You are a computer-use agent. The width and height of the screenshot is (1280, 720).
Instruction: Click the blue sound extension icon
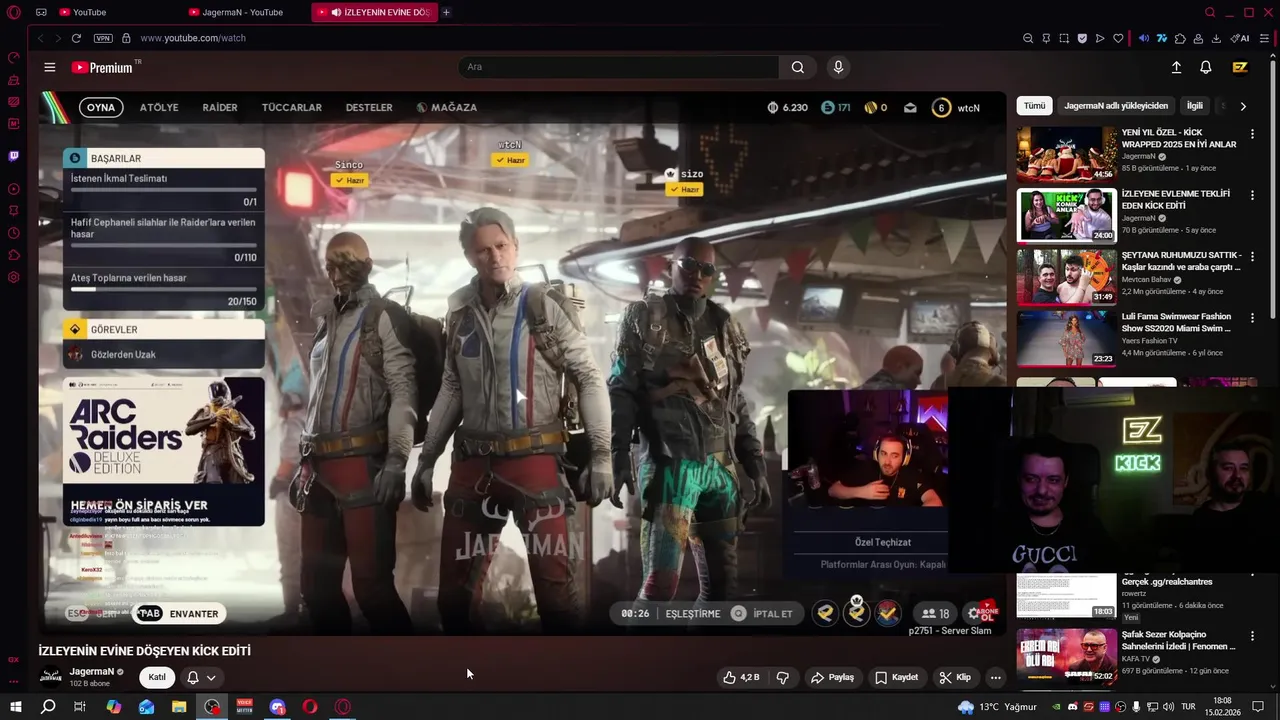pyautogui.click(x=1144, y=38)
